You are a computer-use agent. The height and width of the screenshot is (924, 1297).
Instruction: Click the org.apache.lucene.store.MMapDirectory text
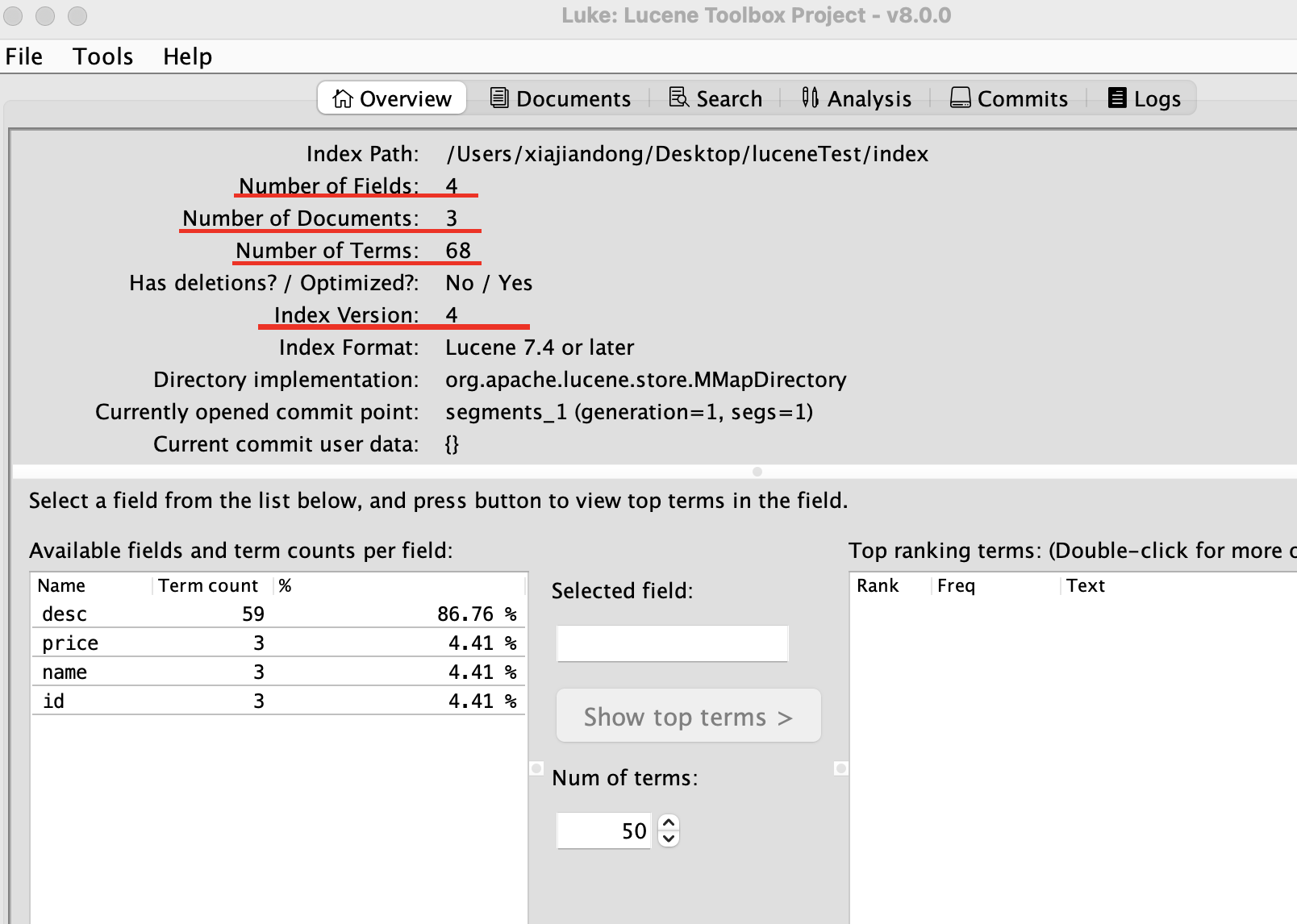[x=645, y=380]
